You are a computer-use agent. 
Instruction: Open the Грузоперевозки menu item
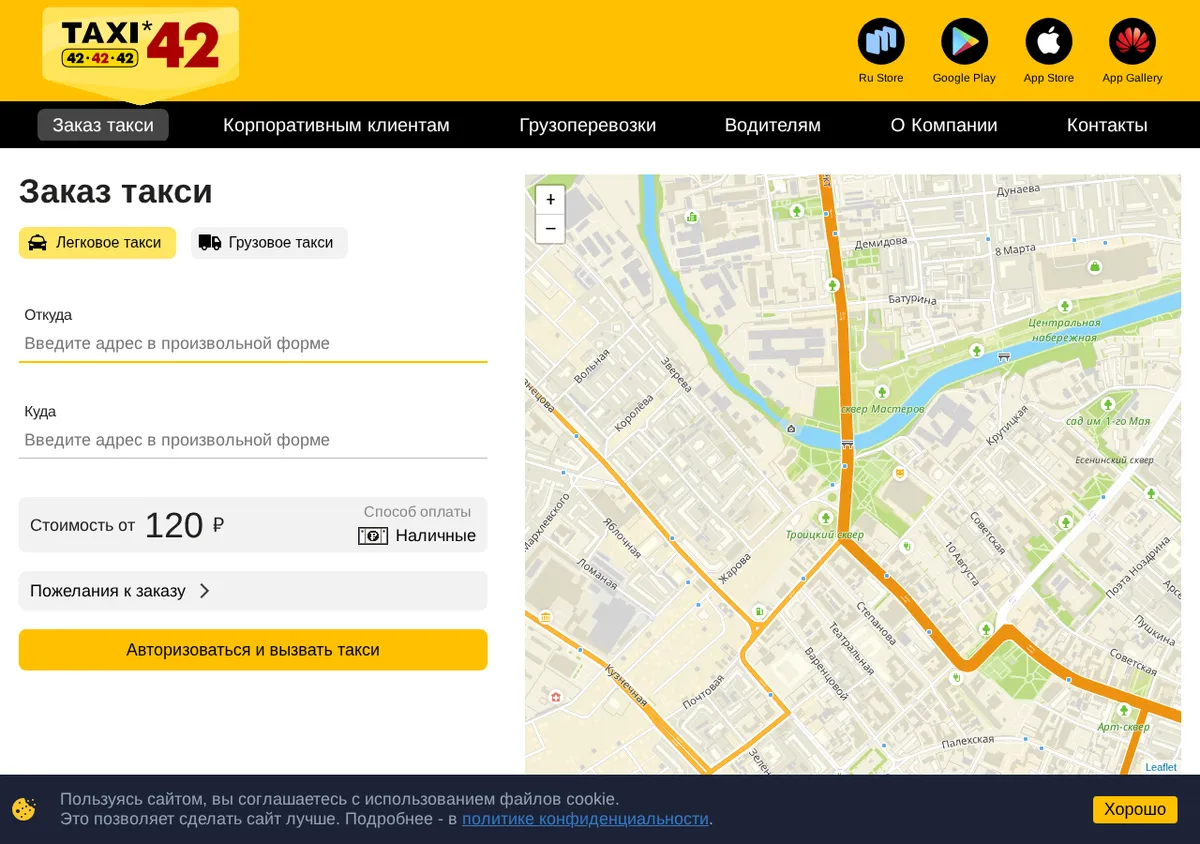pyautogui.click(x=588, y=125)
